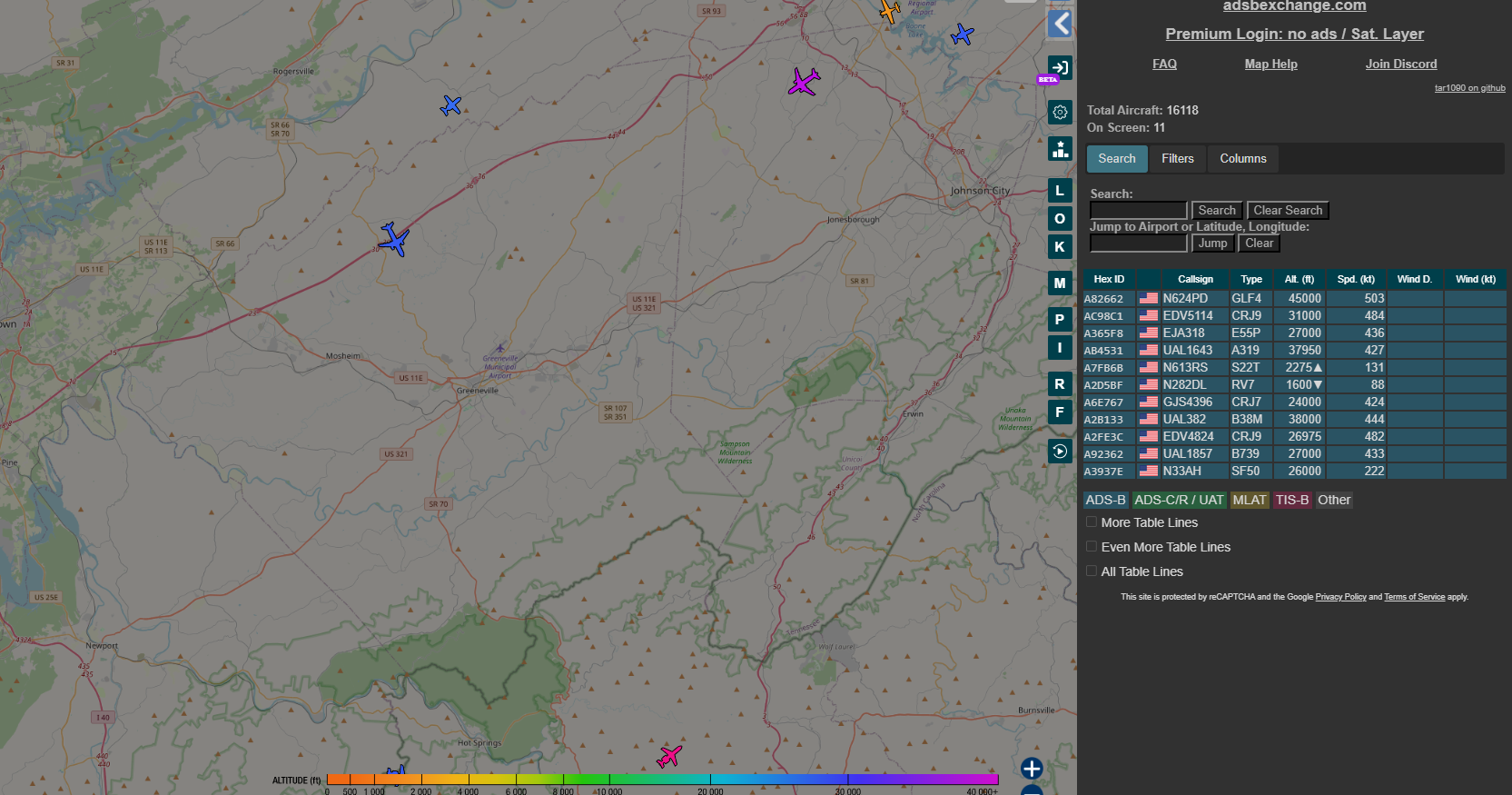Enable the Even More Table Lines checkbox

pos(1092,547)
